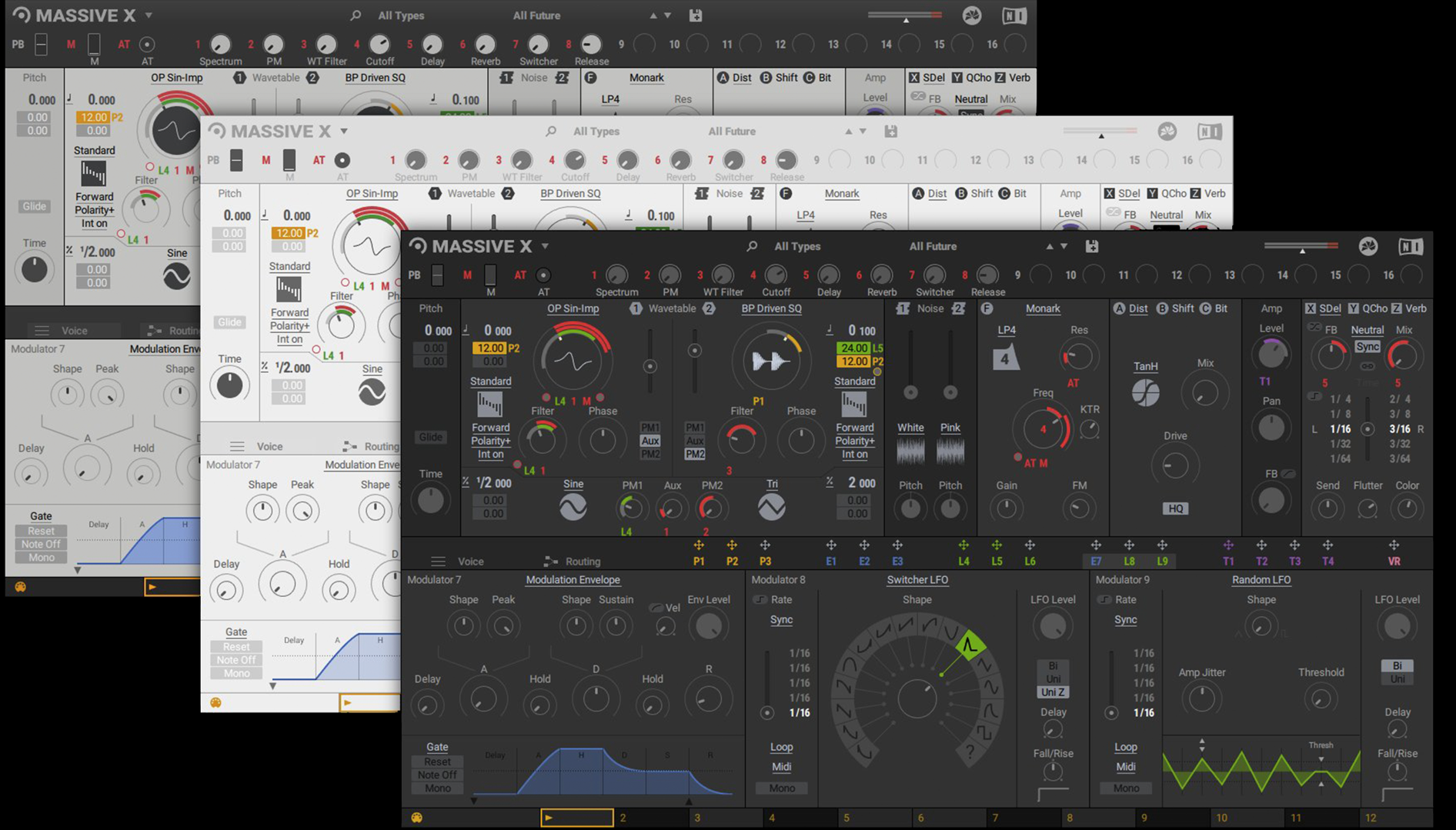Screen dimensions: 1456x830
Task: Select insert effect A Dist tab
Action: [1130, 308]
